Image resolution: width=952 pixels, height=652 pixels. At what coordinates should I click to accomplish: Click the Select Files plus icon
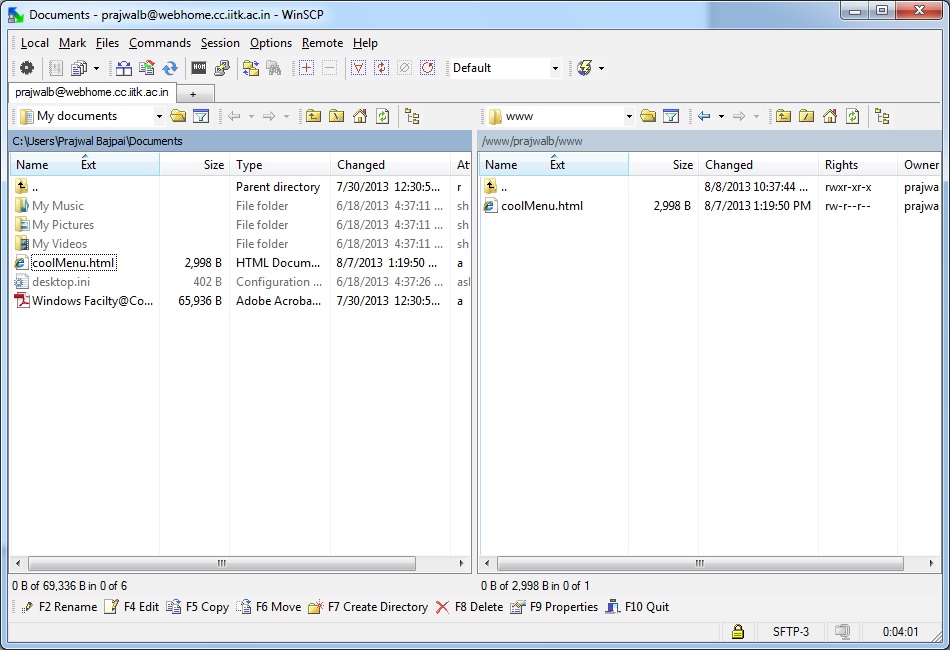click(x=307, y=68)
